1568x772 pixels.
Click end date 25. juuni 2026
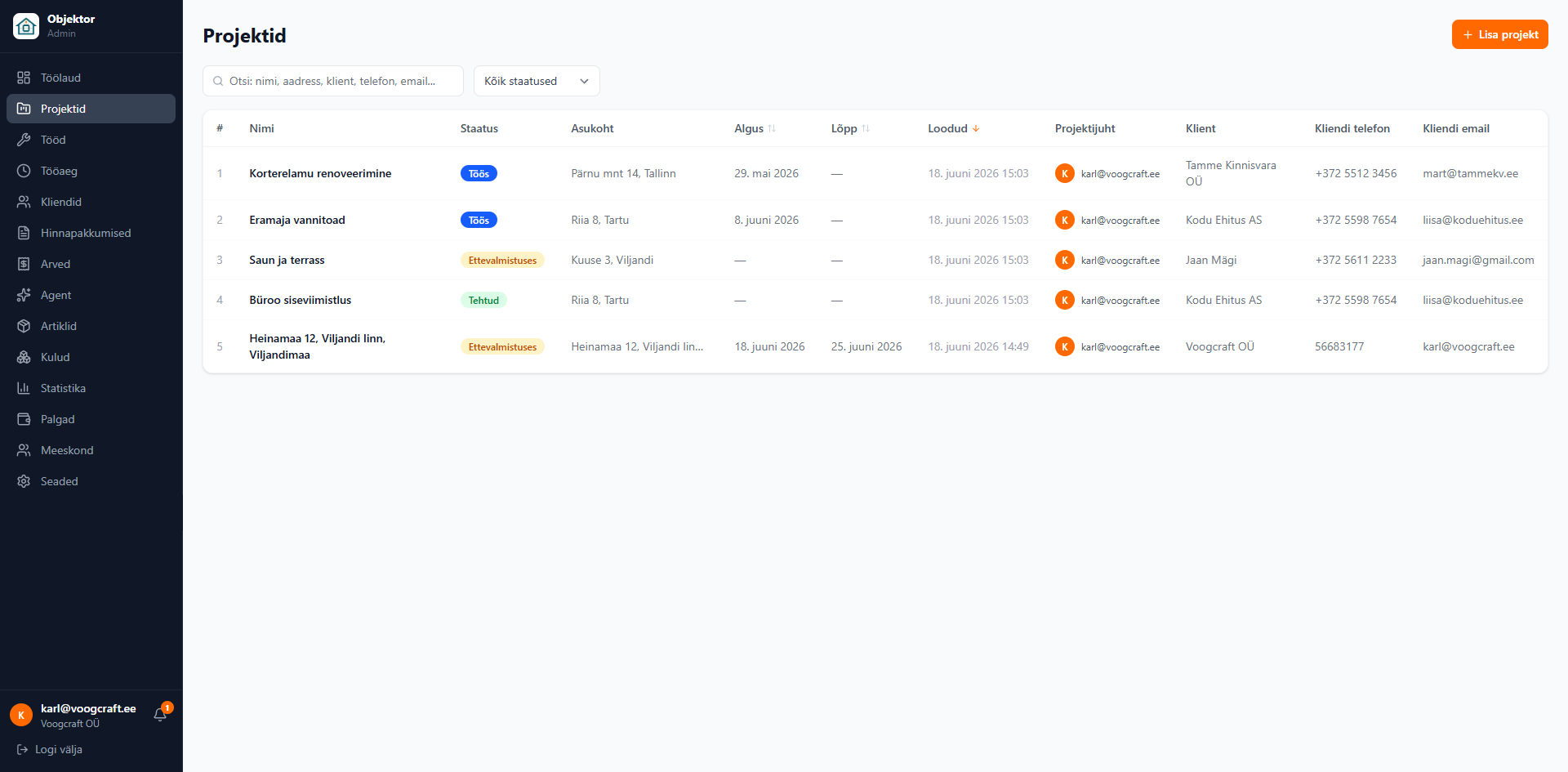coord(866,346)
